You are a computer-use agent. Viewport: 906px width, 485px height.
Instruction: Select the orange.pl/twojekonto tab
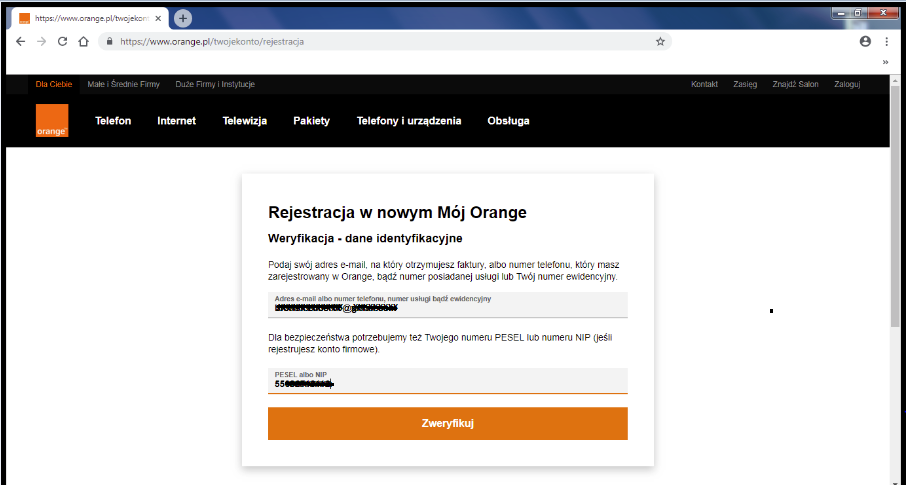coord(90,18)
